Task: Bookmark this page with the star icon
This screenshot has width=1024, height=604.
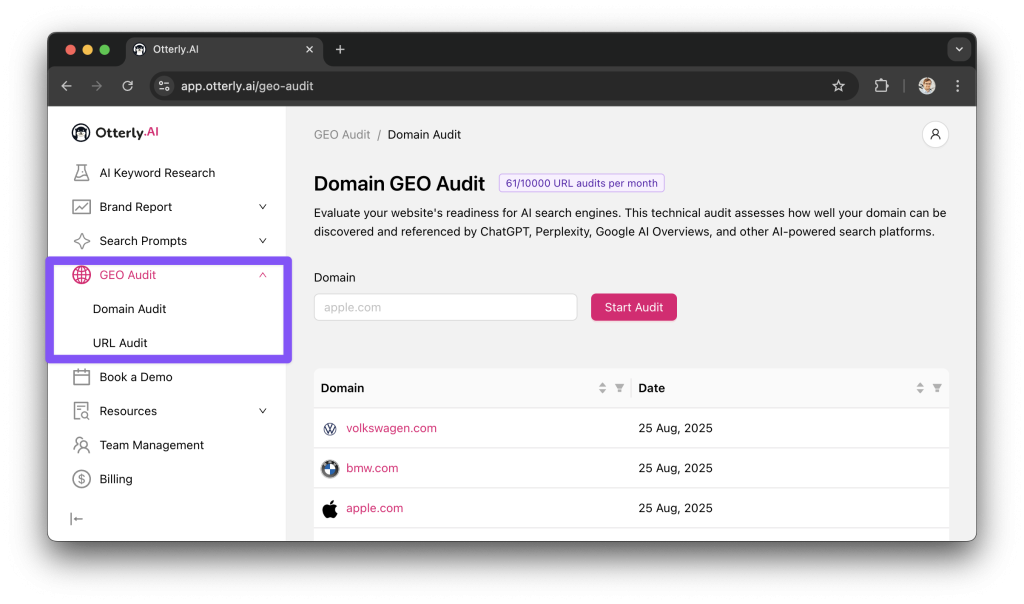Action: pos(838,86)
